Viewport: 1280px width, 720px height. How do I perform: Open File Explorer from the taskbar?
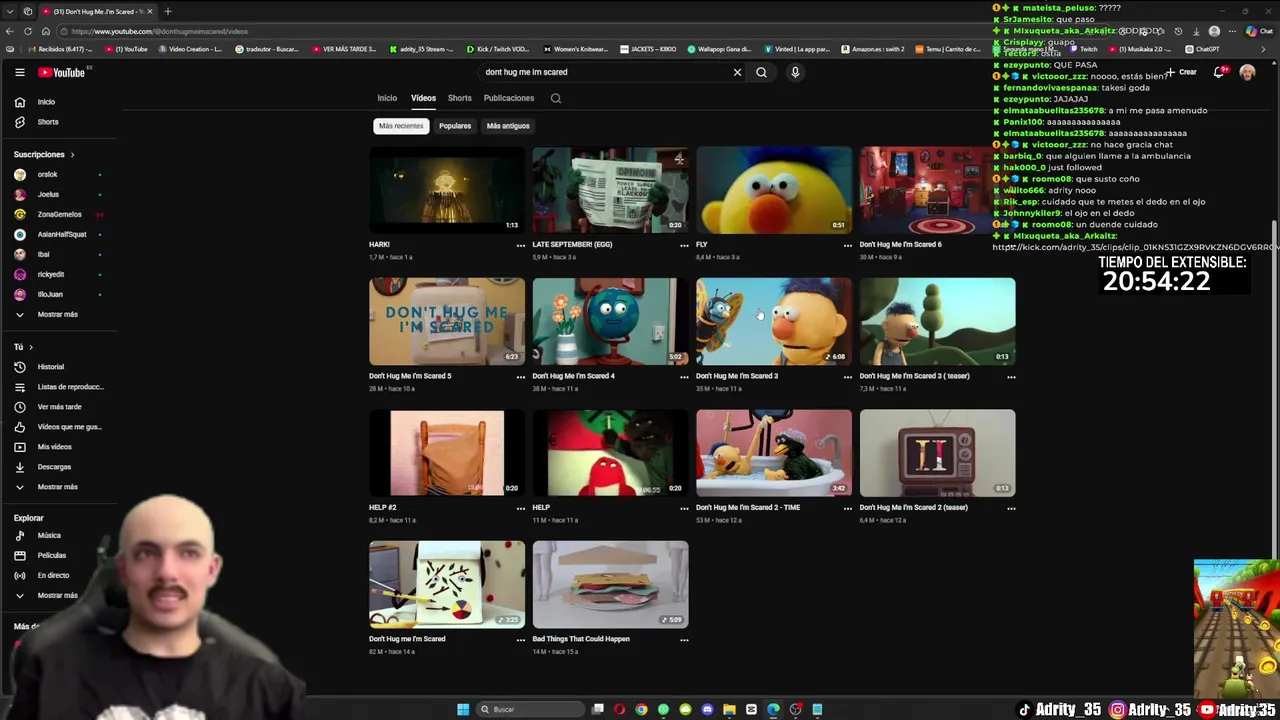pos(729,709)
